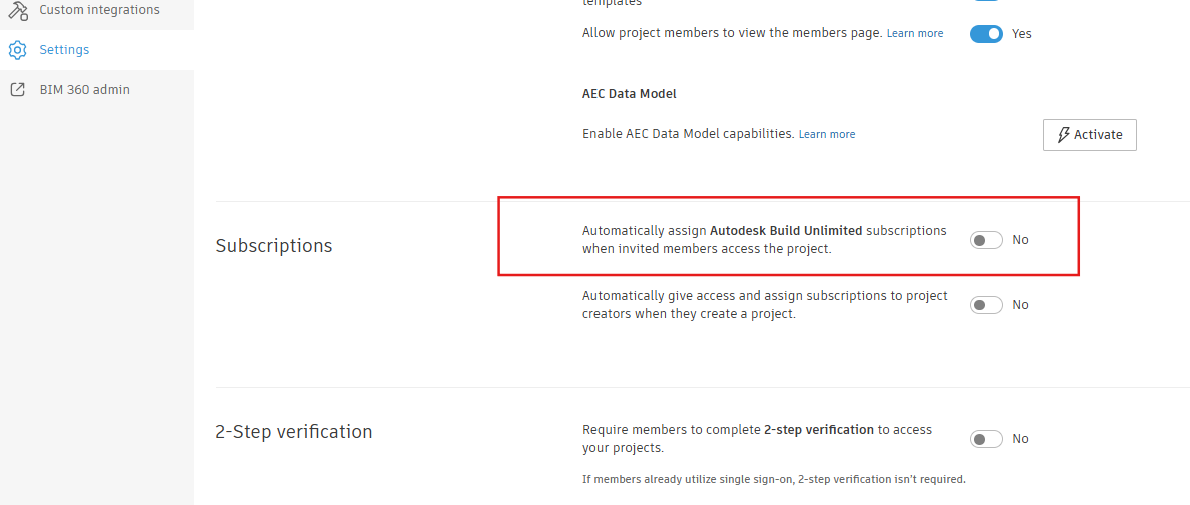Click the BIM 360 admin external-link icon
Viewport: 1190px width, 505px height.
(x=17, y=90)
